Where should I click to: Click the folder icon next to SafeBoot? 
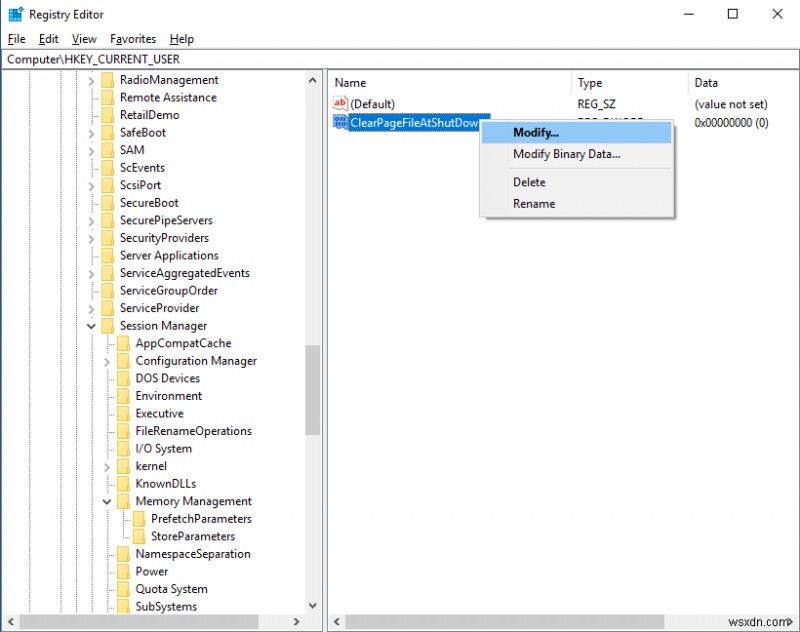[108, 132]
